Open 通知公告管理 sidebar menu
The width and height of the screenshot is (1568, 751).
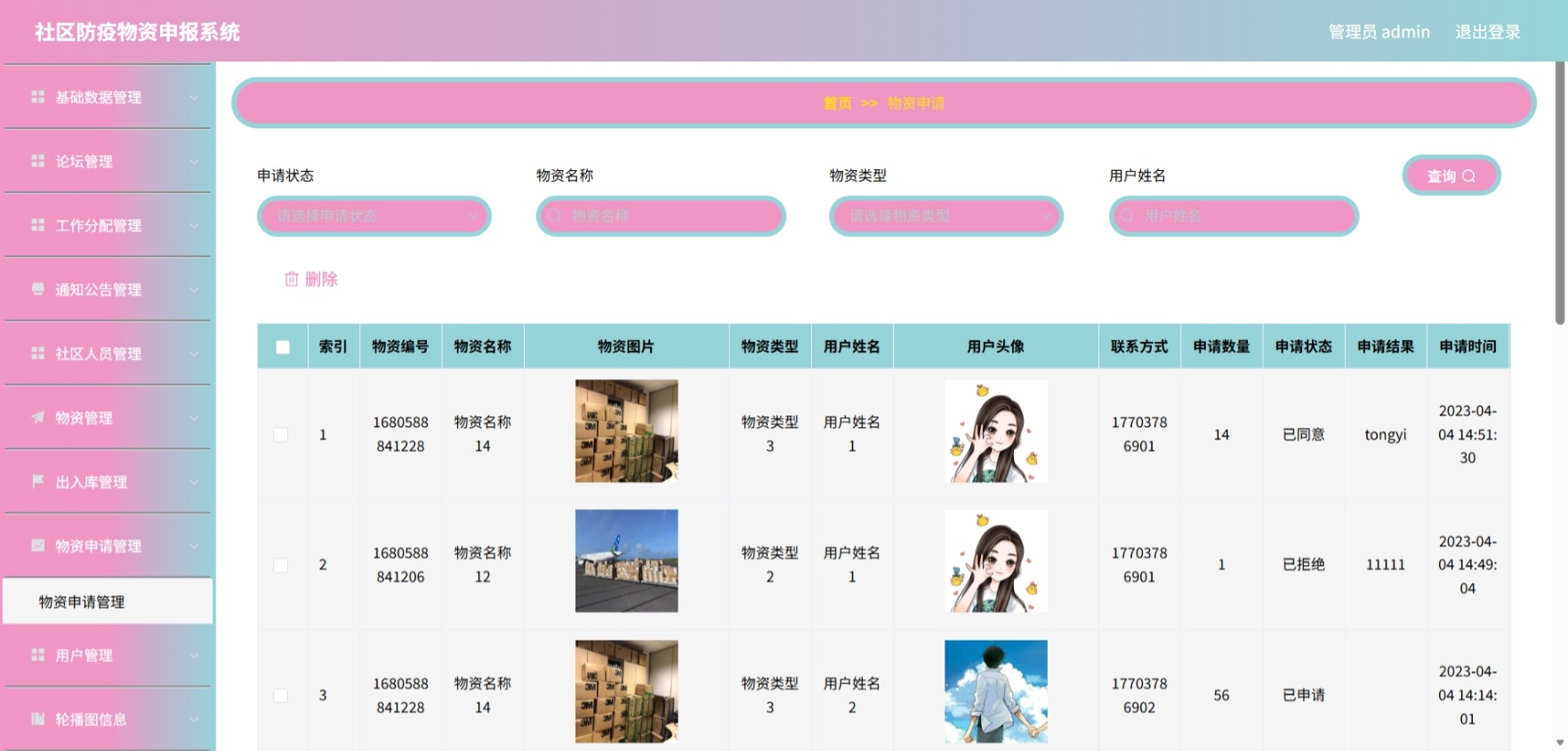click(108, 289)
